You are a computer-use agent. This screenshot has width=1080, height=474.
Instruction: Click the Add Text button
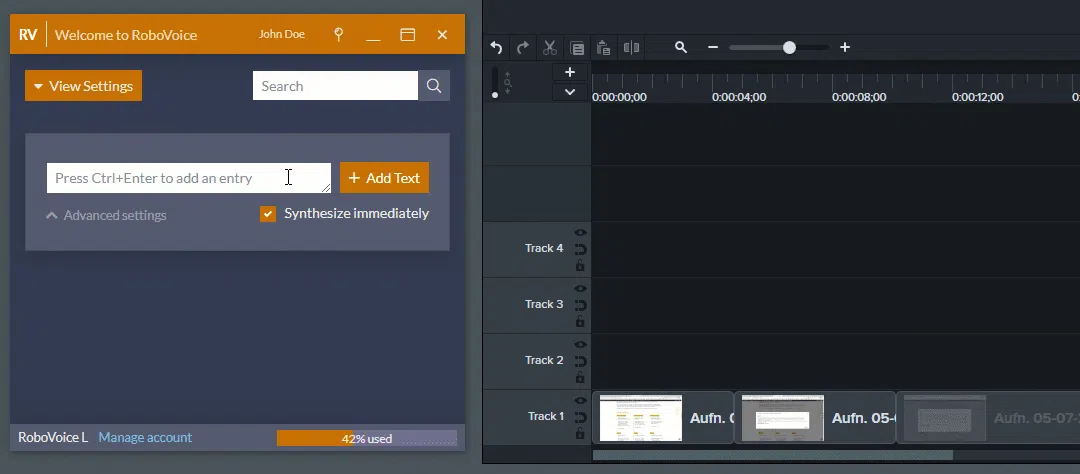point(384,178)
